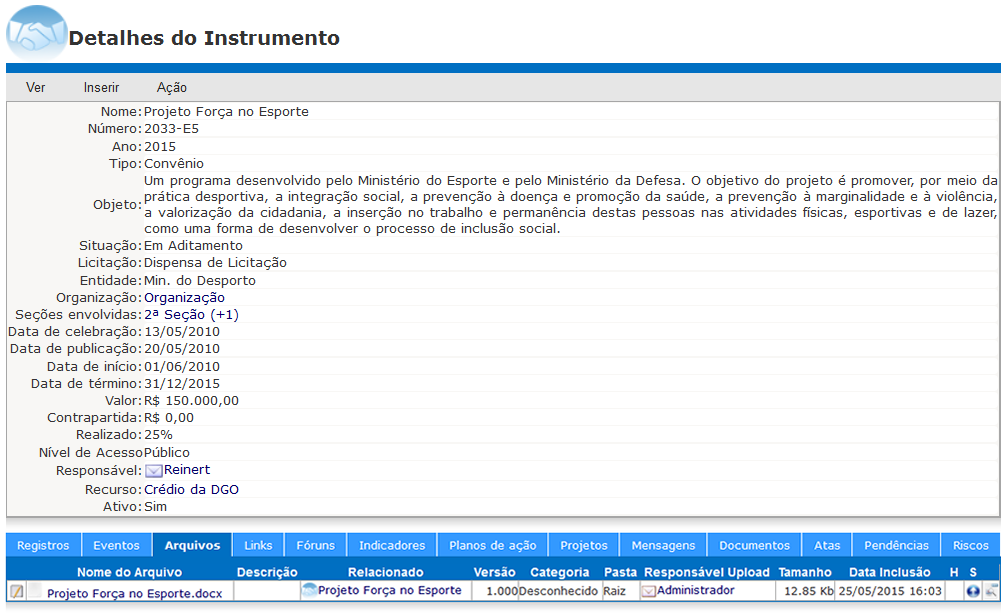Open the Inserir menu
The image size is (1002, 616).
point(101,88)
